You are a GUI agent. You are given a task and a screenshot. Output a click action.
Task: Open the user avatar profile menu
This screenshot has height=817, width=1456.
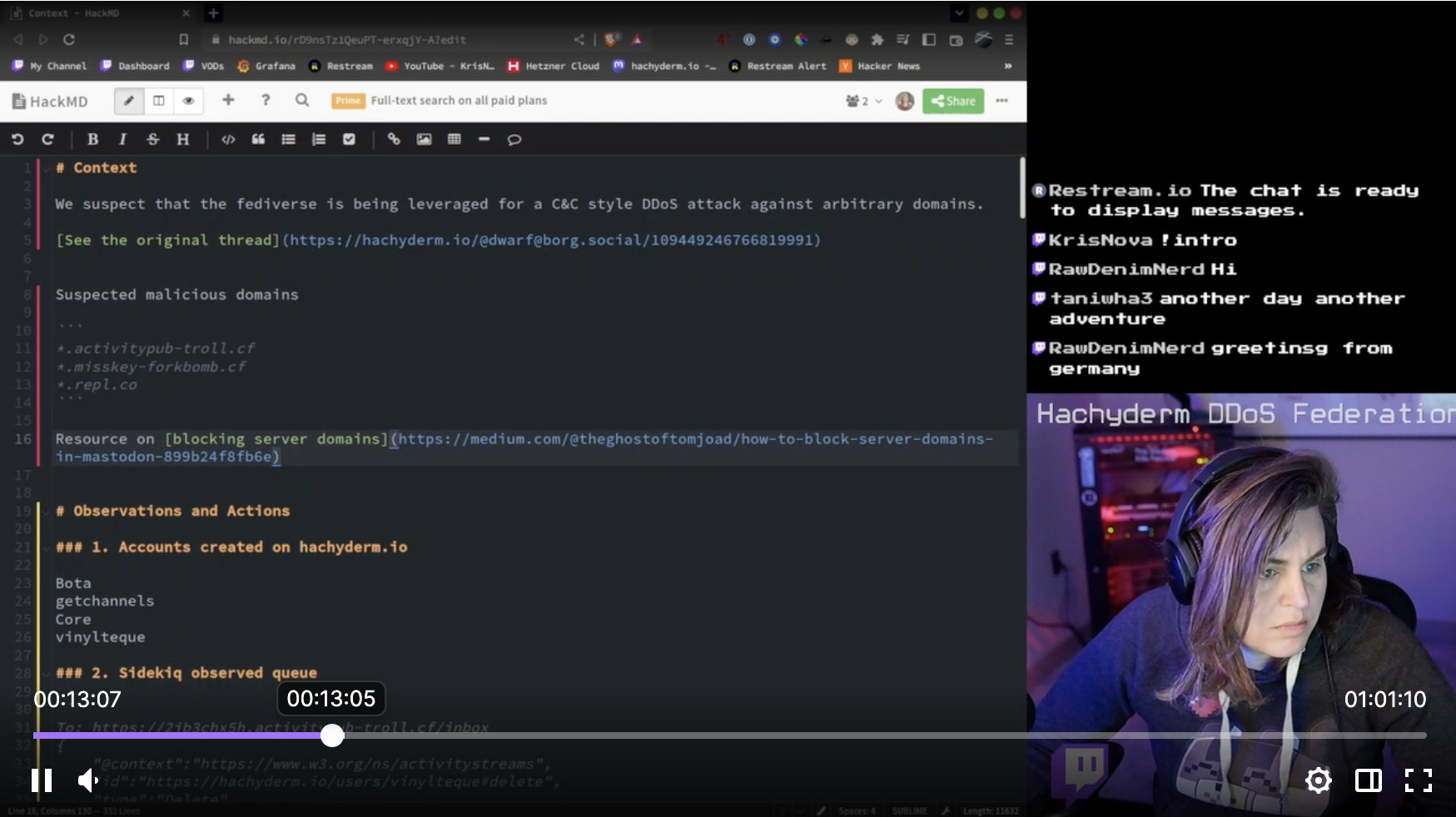click(x=905, y=101)
